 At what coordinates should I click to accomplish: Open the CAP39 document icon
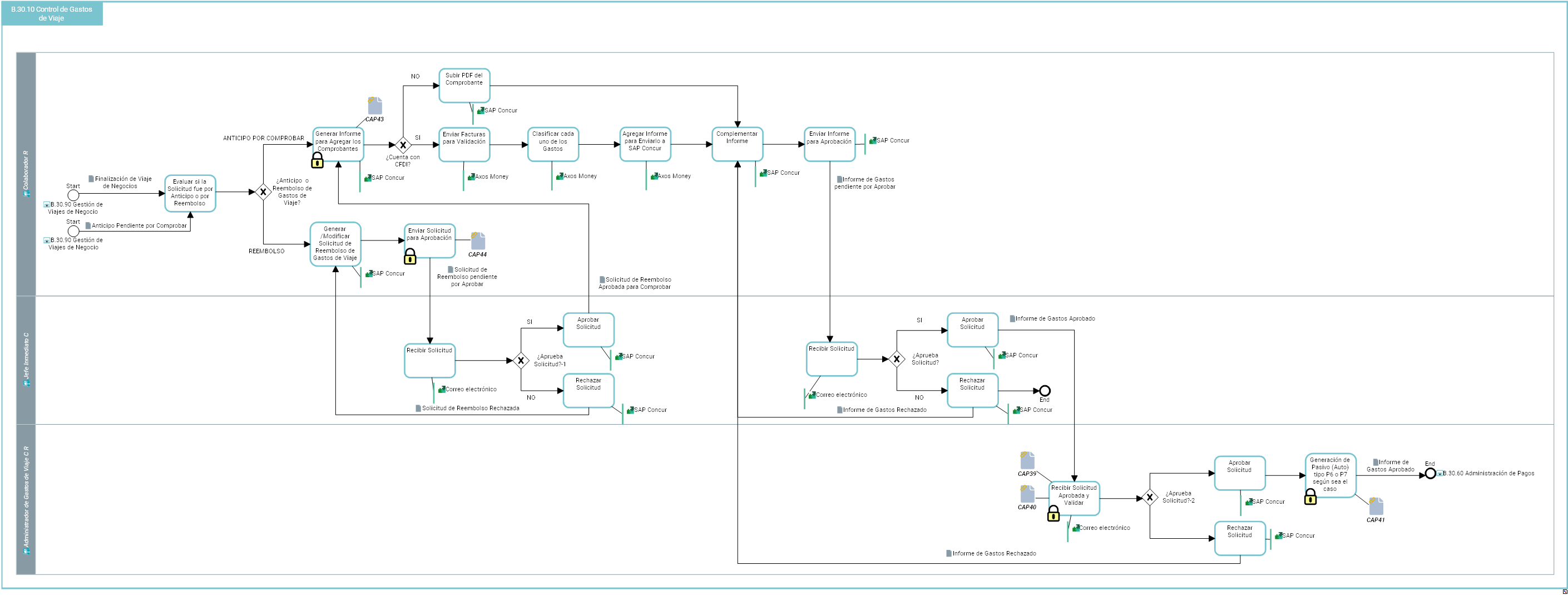[1027, 460]
